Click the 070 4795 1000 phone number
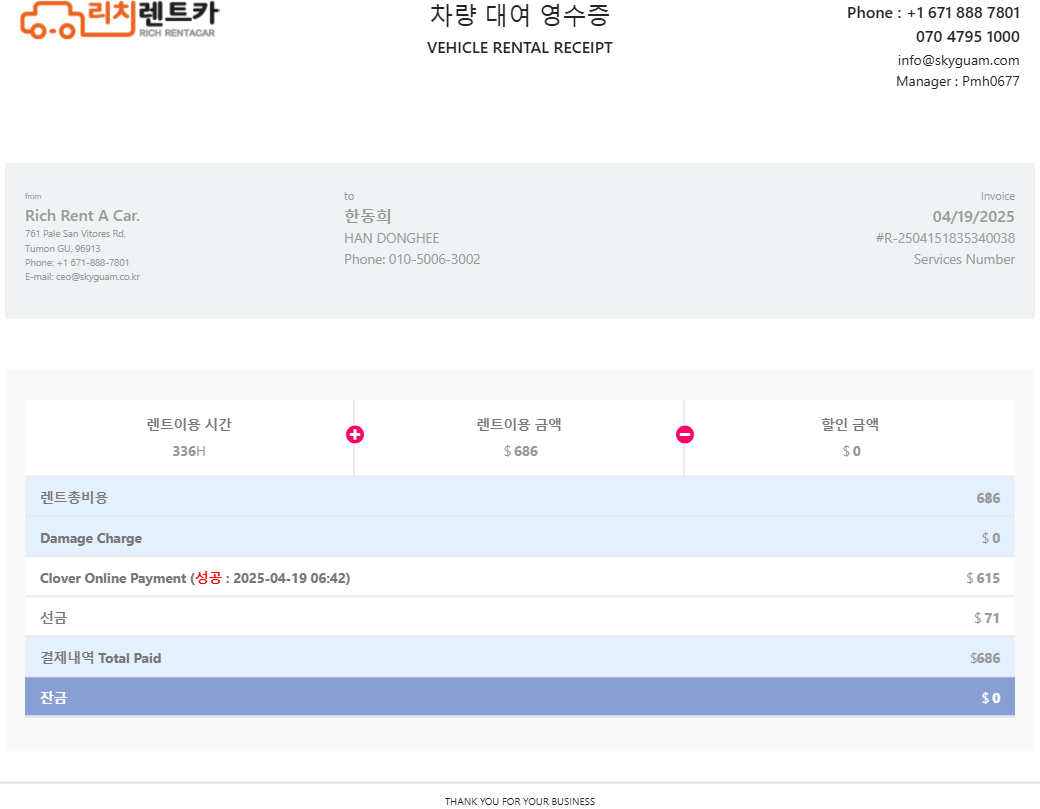This screenshot has height=809, width=1040. point(967,36)
